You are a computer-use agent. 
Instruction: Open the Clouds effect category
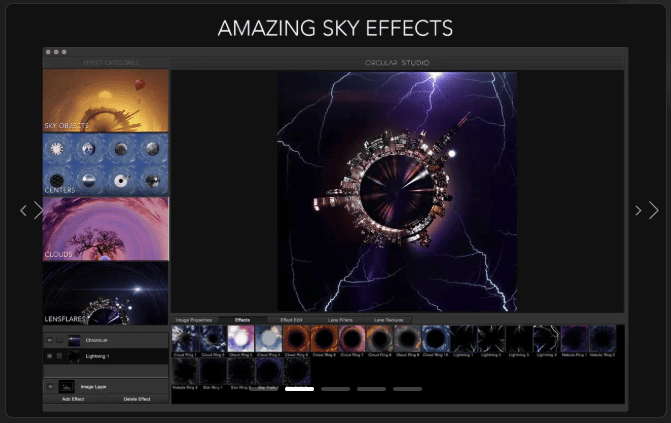click(106, 229)
